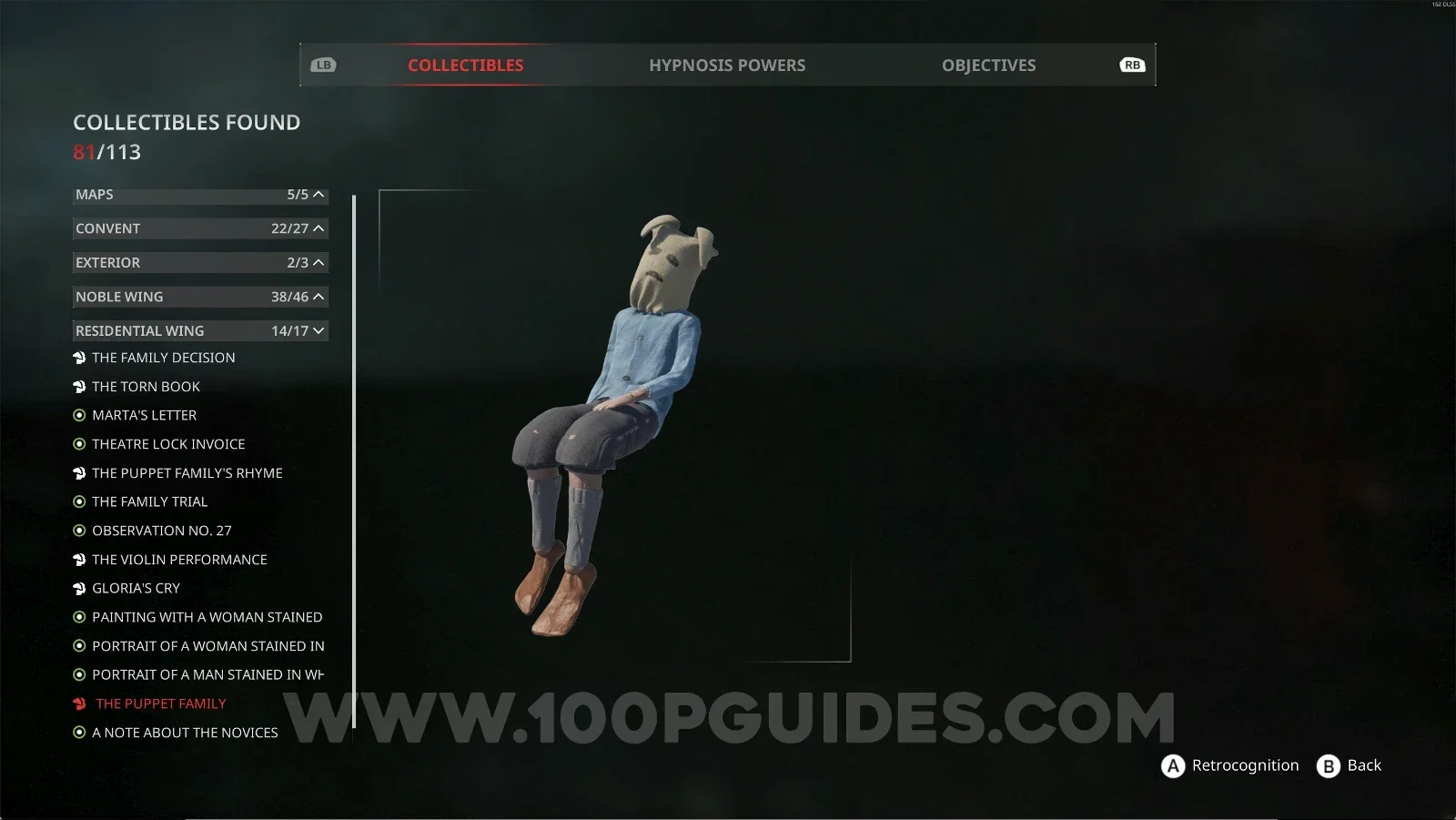Click the RB bumper icon

click(x=1132, y=65)
